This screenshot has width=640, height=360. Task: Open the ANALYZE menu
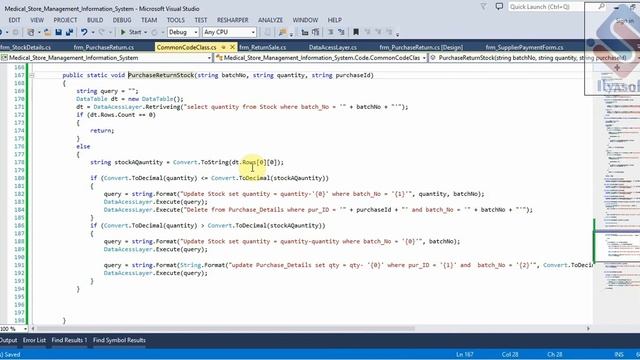coord(270,20)
